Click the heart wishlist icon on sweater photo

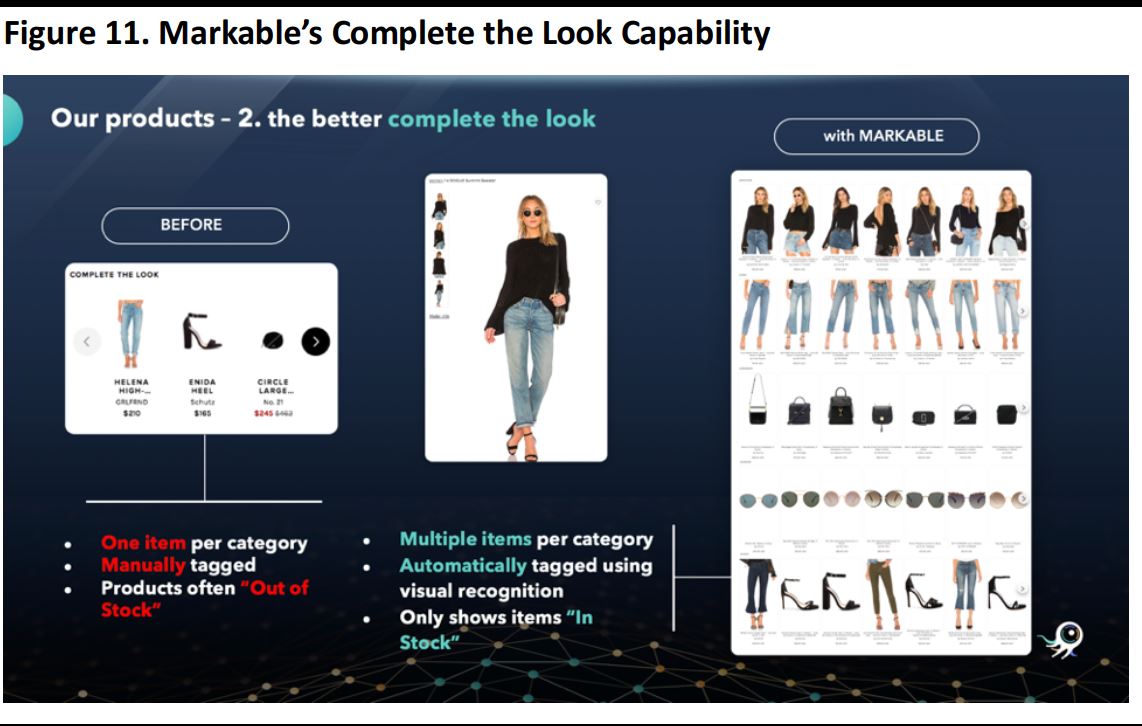(x=597, y=202)
